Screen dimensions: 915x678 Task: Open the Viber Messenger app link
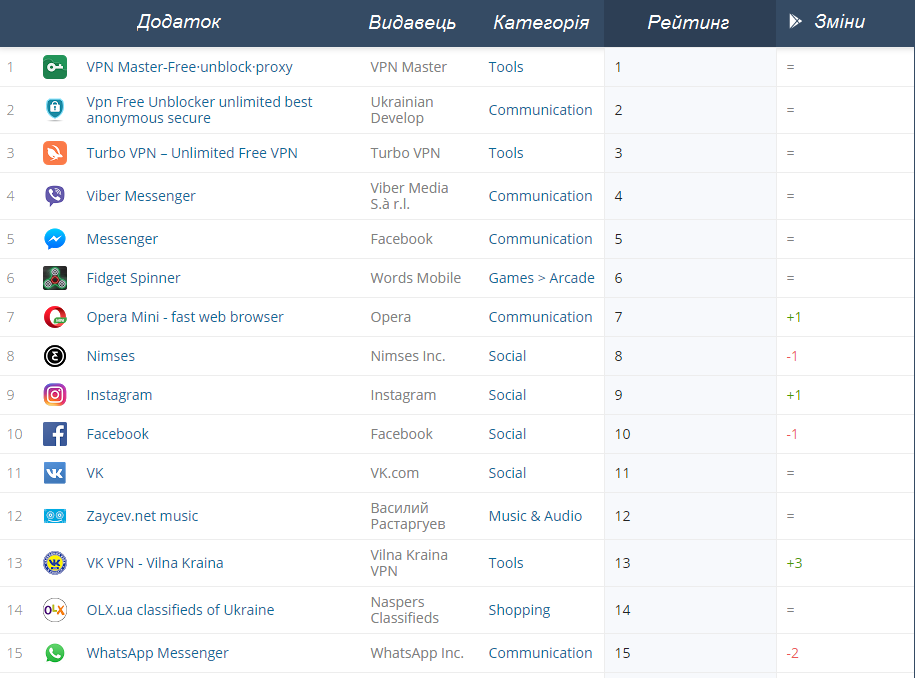[141, 196]
